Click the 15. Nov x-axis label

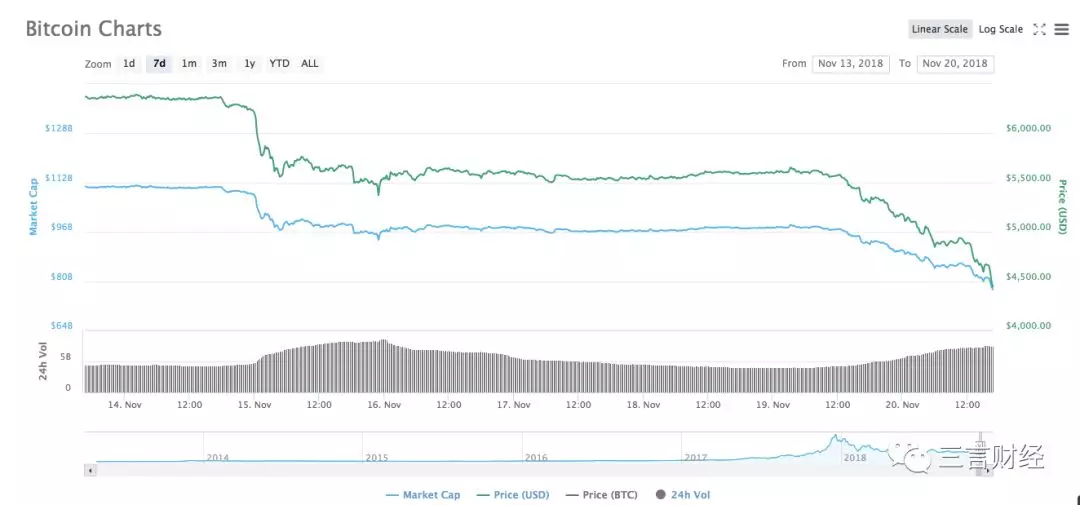click(255, 404)
